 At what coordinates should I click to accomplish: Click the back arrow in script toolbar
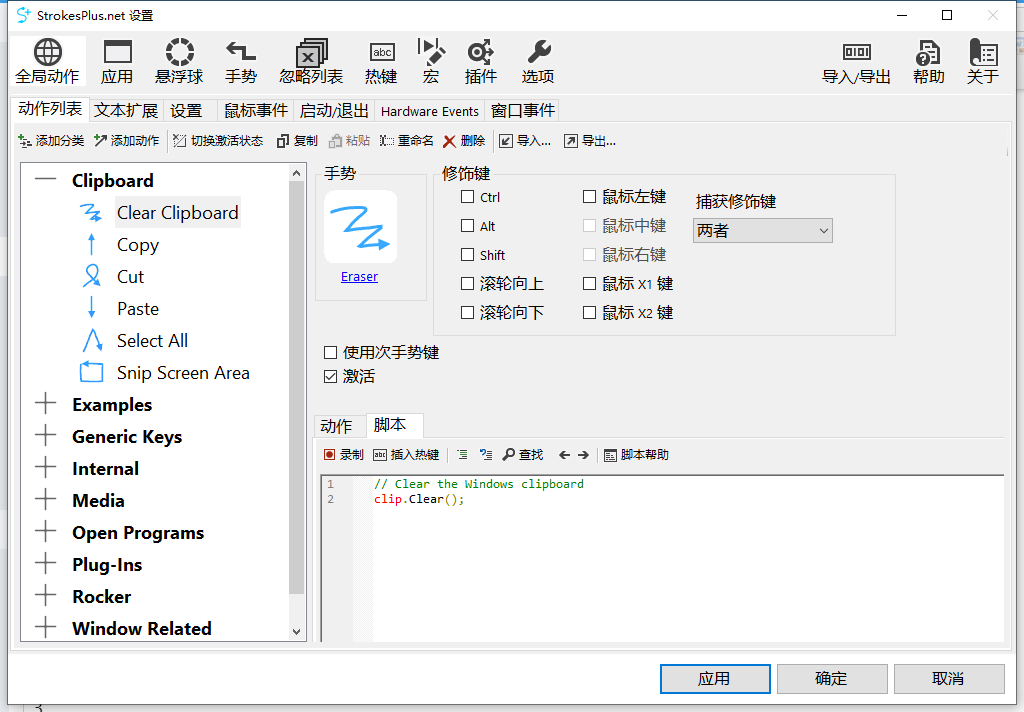click(x=564, y=455)
